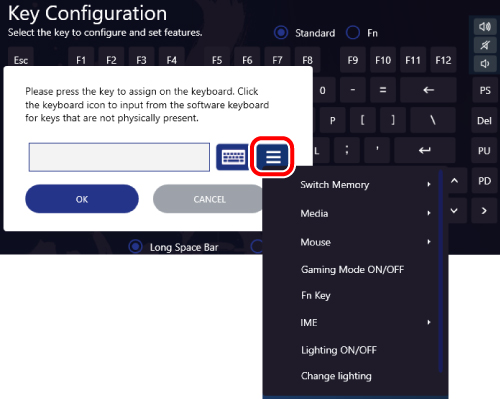Viewport: 500px width, 399px height.
Task: Select the F11 key
Action: click(x=413, y=60)
